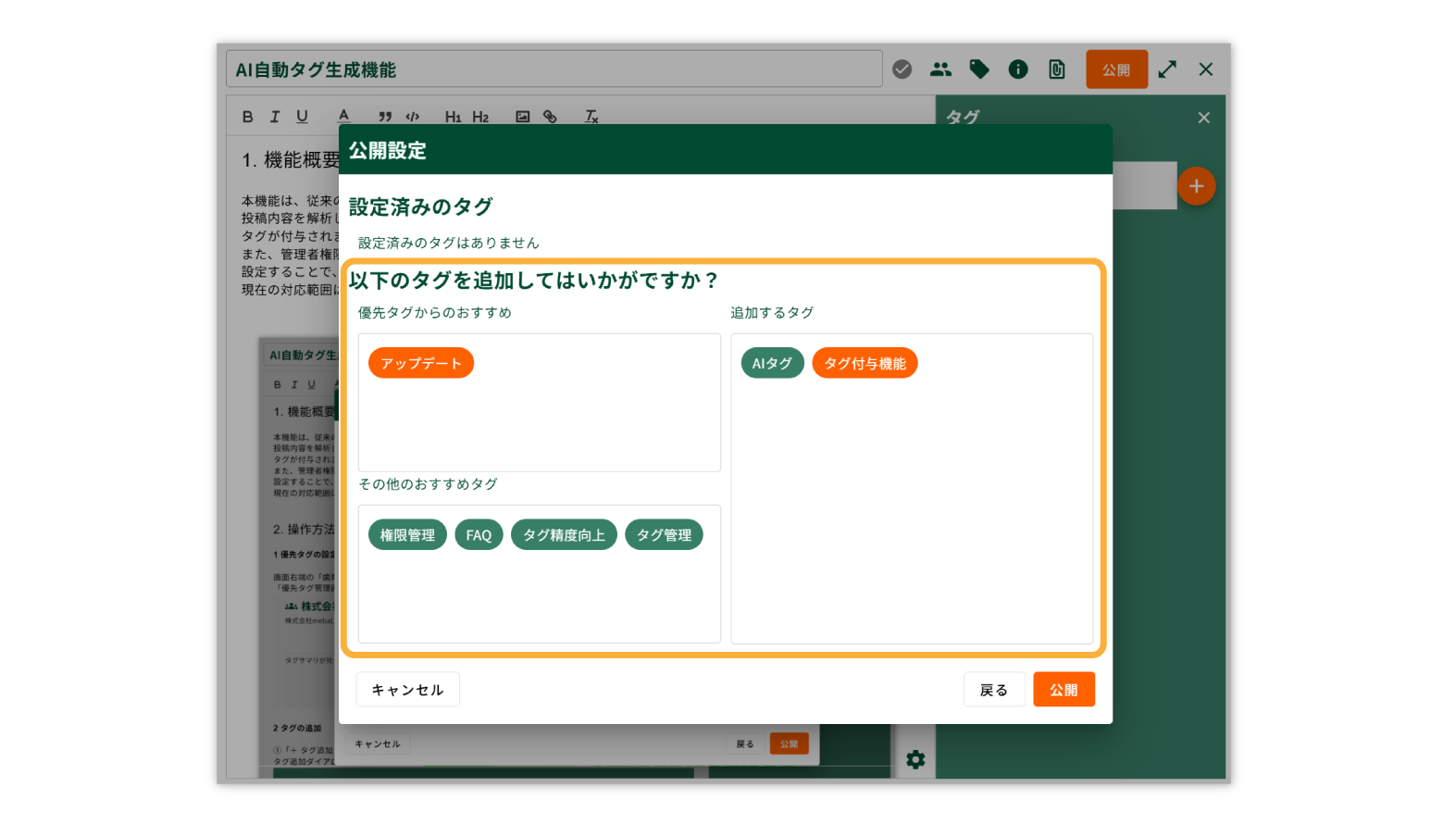Click the tag icon in header
Image resolution: width=1456 pixels, height=837 pixels.
point(979,69)
